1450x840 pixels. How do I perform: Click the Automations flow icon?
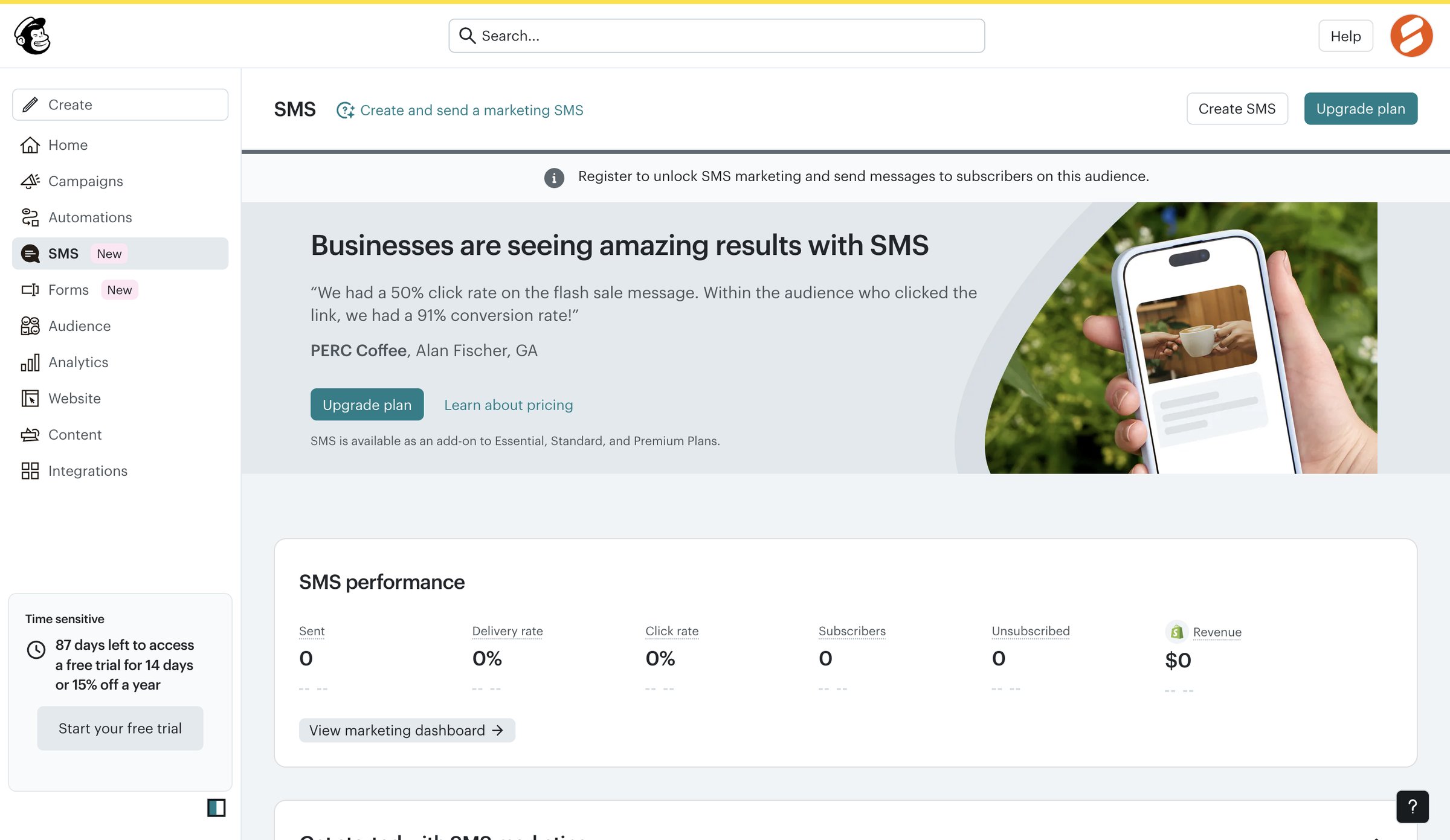(30, 217)
